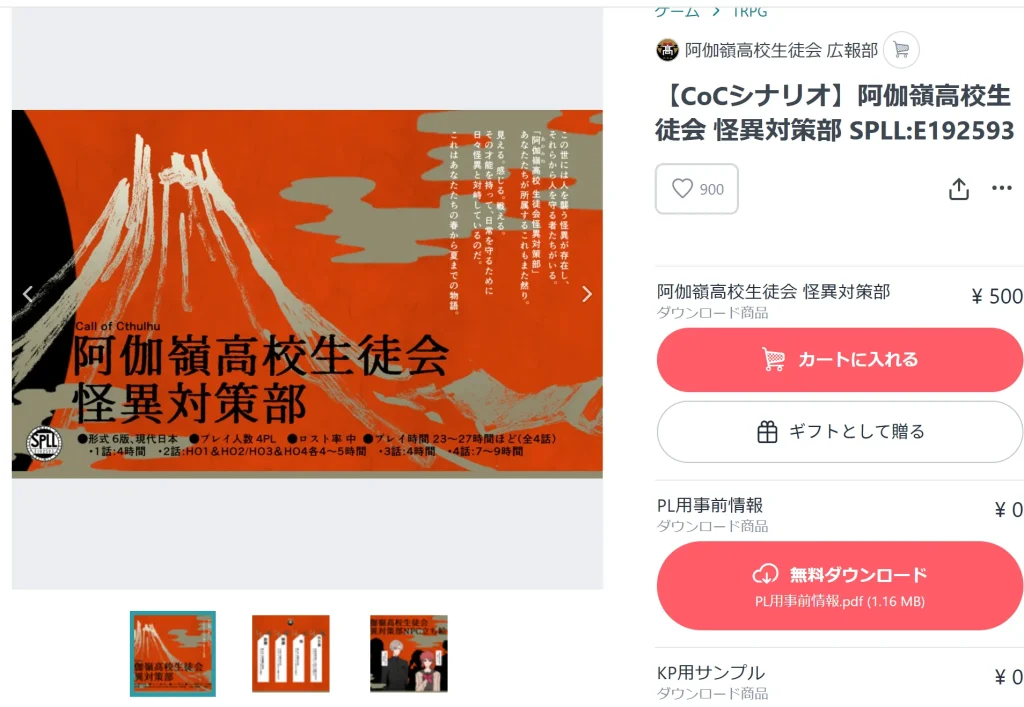Show the previous gallery image with the left arrow

point(28,294)
